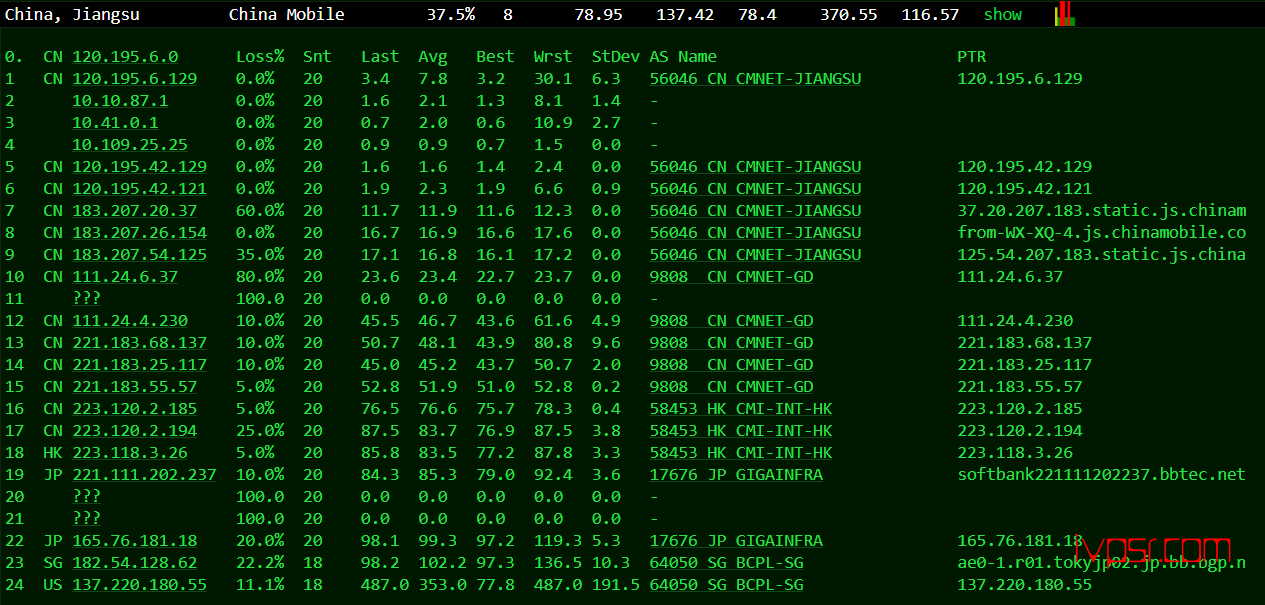
Task: Open AS link 56046 CN CMNET-JIANGSU at hop 7
Action: pos(755,211)
